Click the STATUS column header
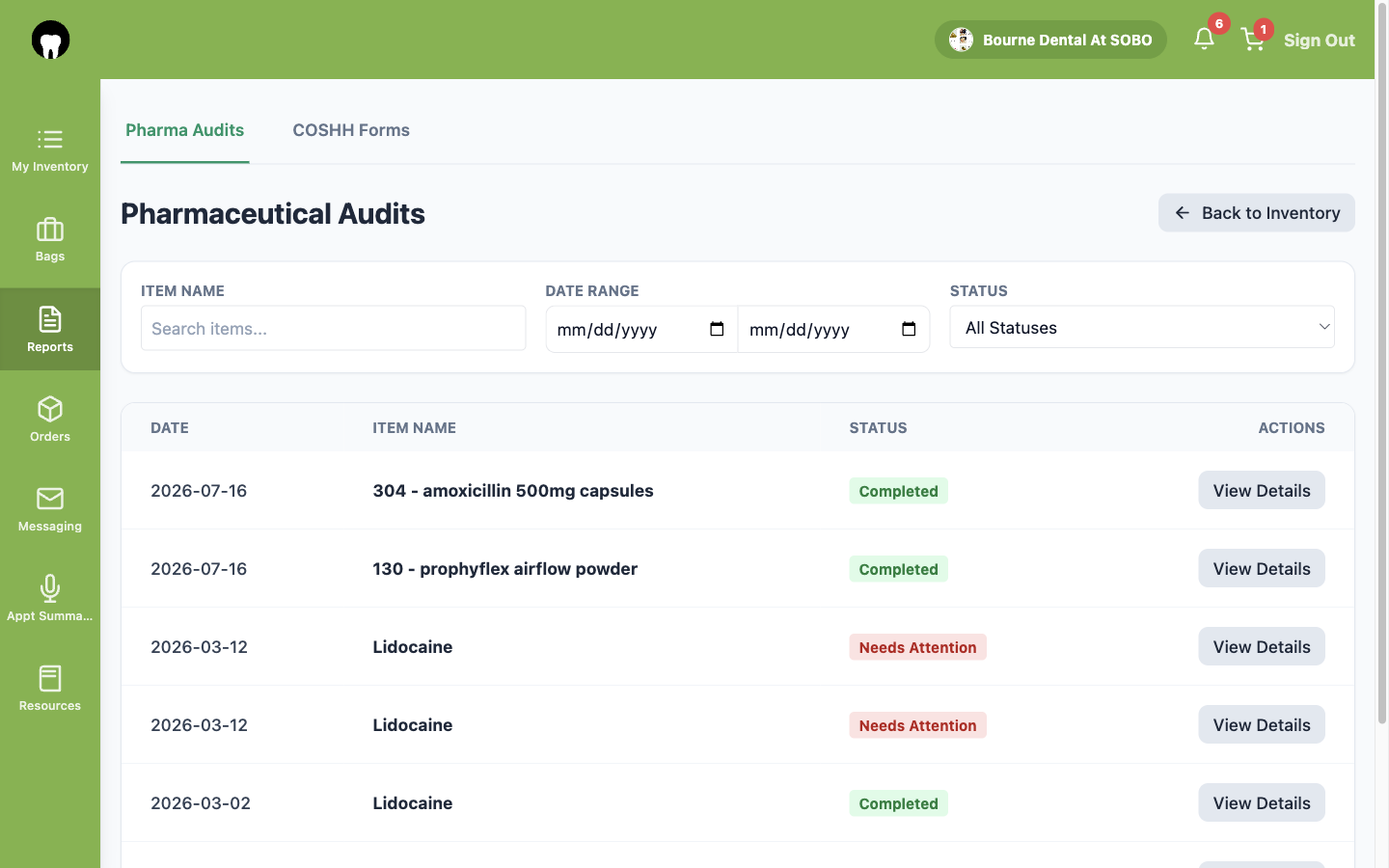The image size is (1389, 868). [x=878, y=427]
